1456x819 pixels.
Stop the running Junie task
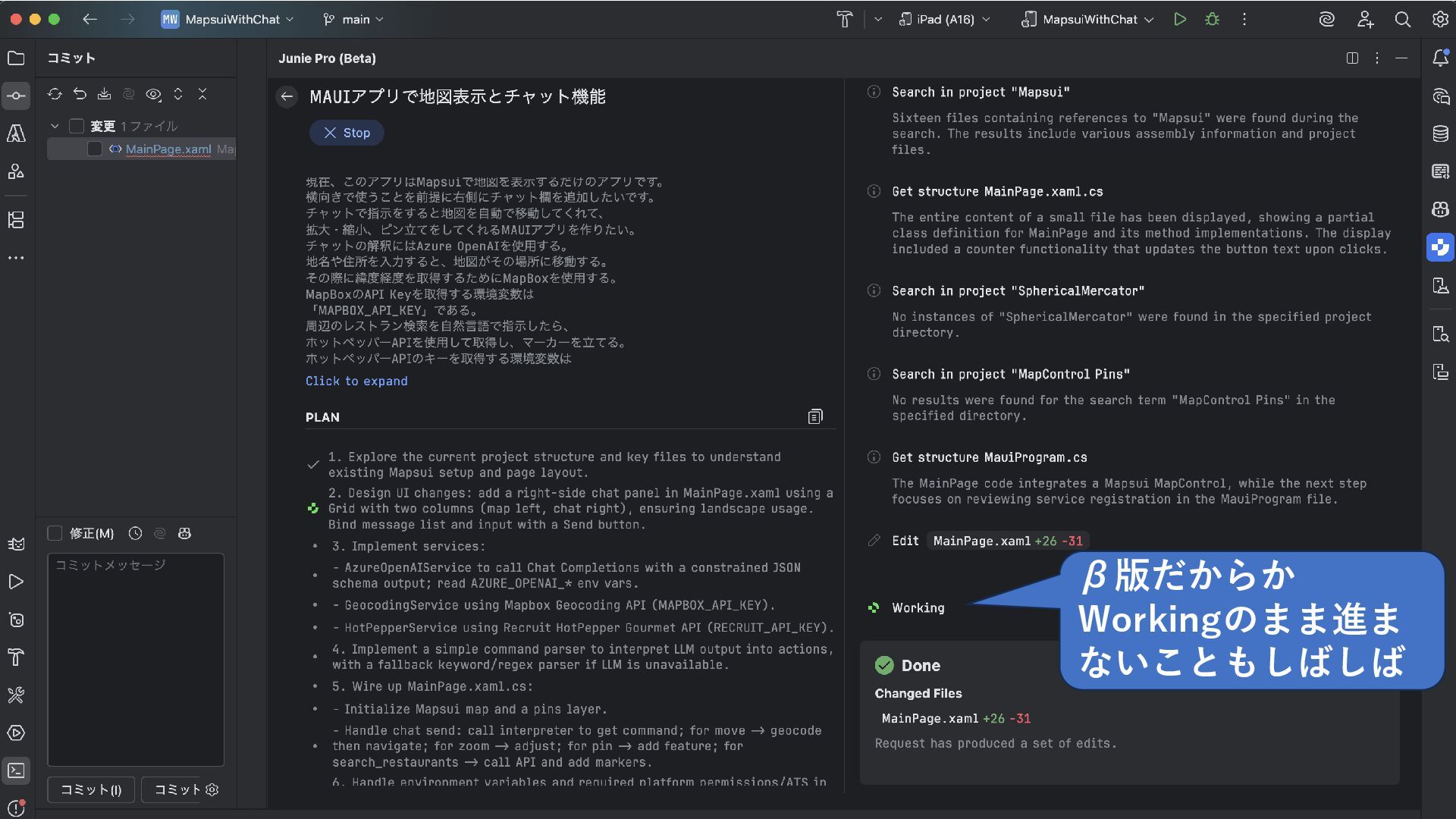click(x=347, y=133)
